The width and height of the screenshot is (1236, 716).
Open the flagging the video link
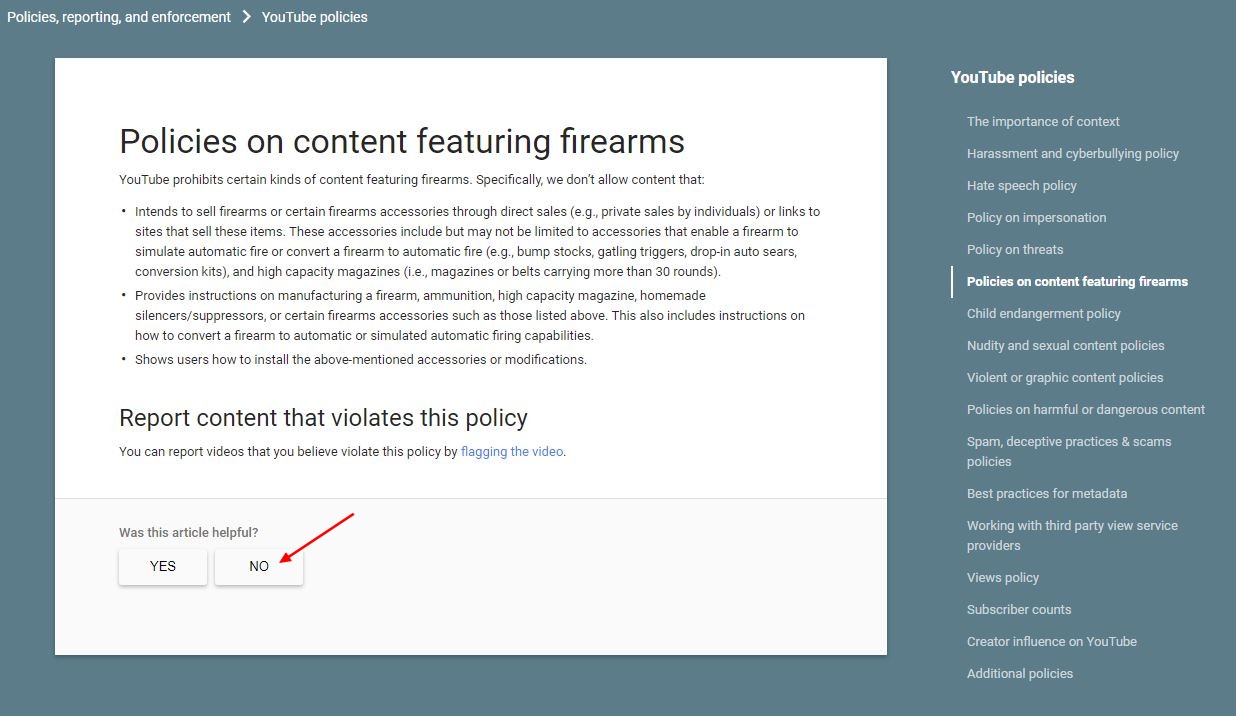click(x=512, y=452)
